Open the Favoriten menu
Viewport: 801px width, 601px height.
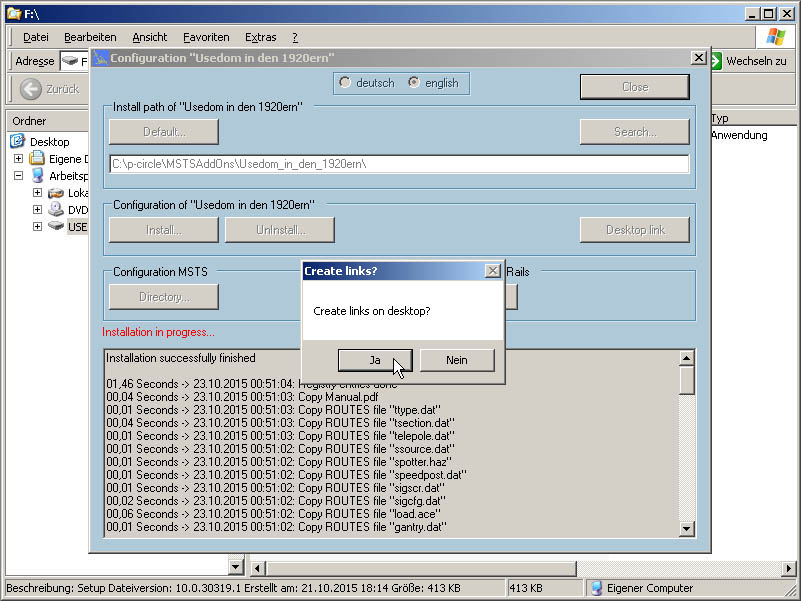206,37
